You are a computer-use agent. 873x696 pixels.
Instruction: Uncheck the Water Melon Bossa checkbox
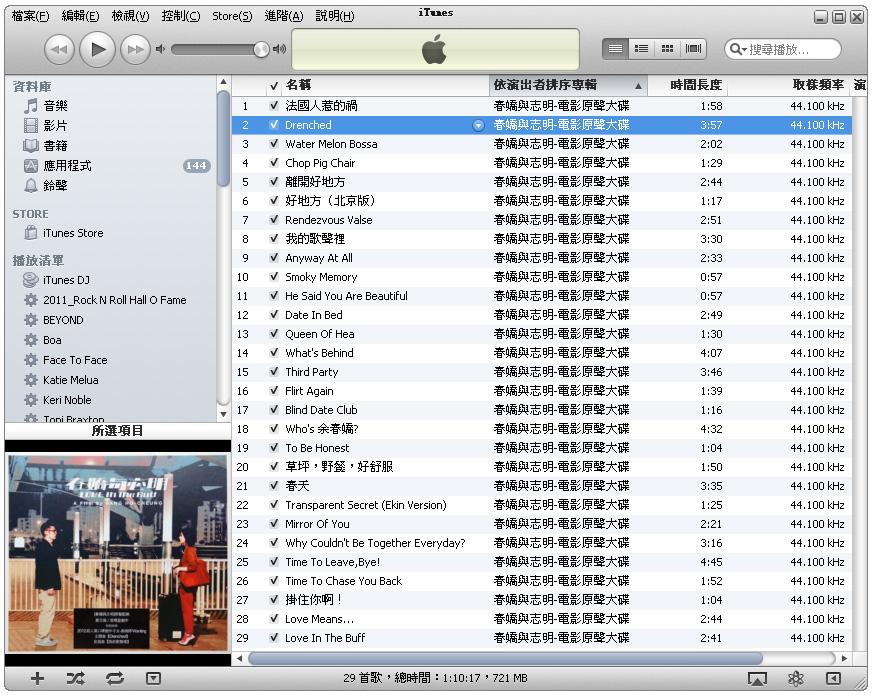pyautogui.click(x=274, y=144)
